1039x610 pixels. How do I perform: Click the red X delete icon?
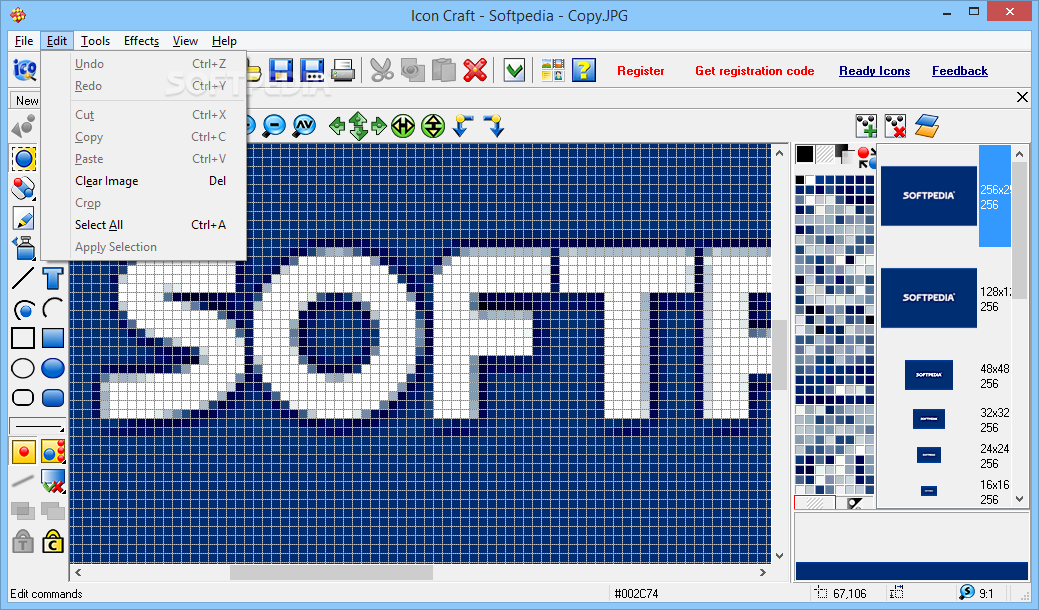coord(475,70)
